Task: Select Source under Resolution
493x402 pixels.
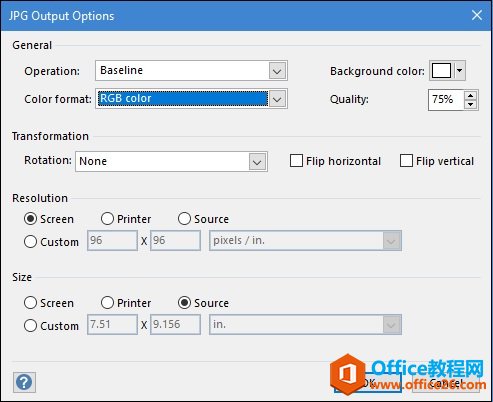Action: tap(184, 219)
